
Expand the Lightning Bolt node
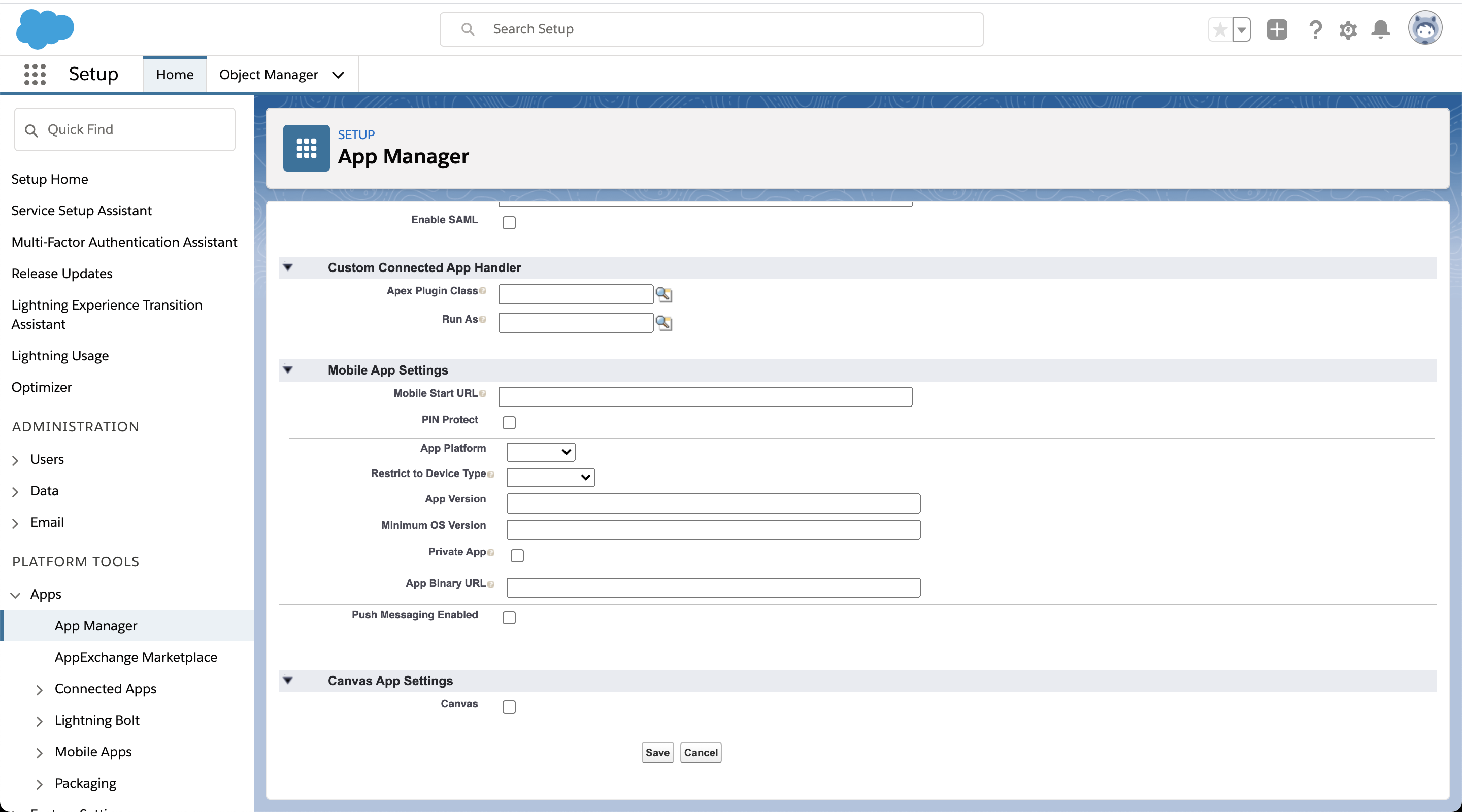pyautogui.click(x=39, y=721)
